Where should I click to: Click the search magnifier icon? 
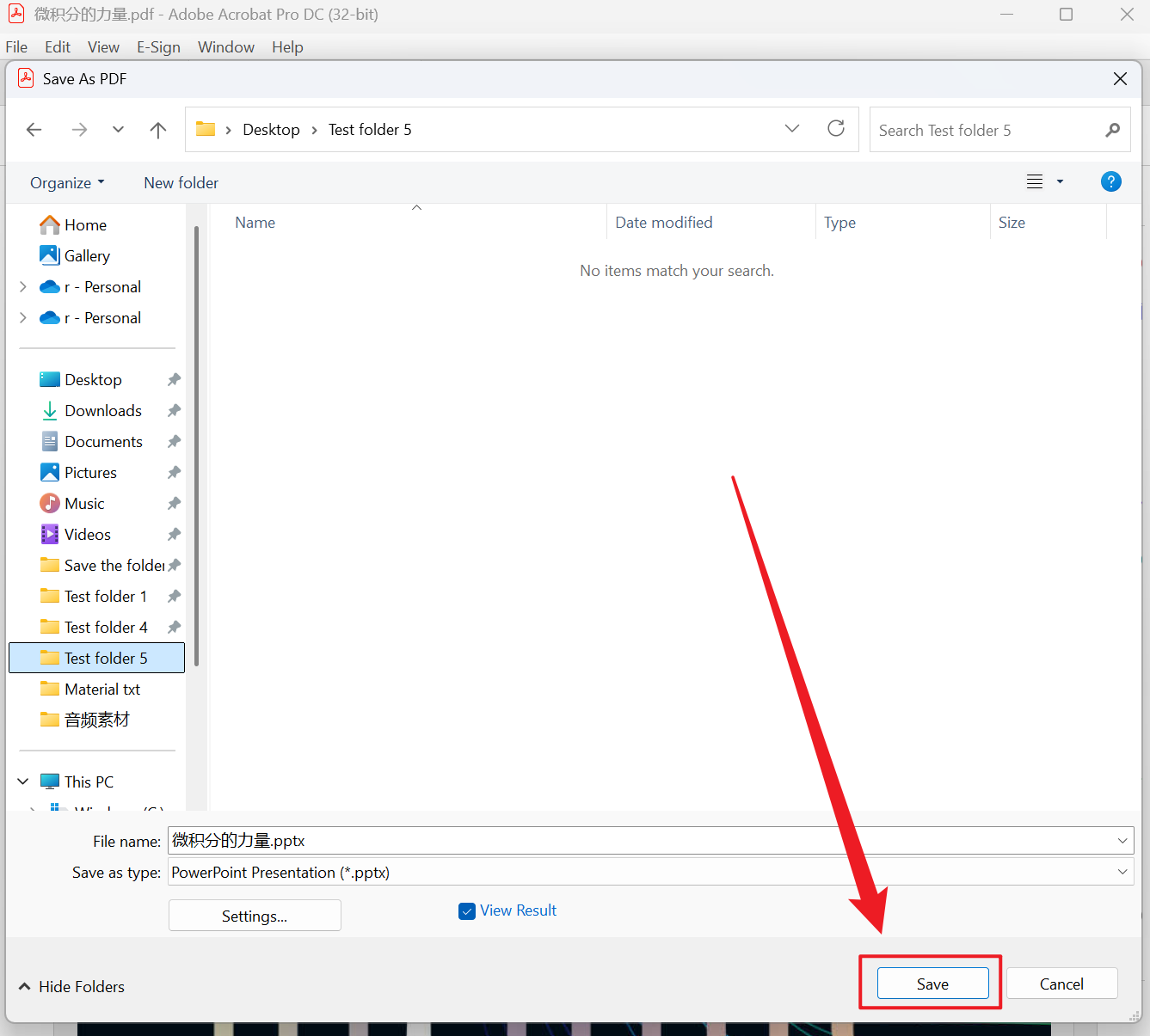click(x=1112, y=130)
